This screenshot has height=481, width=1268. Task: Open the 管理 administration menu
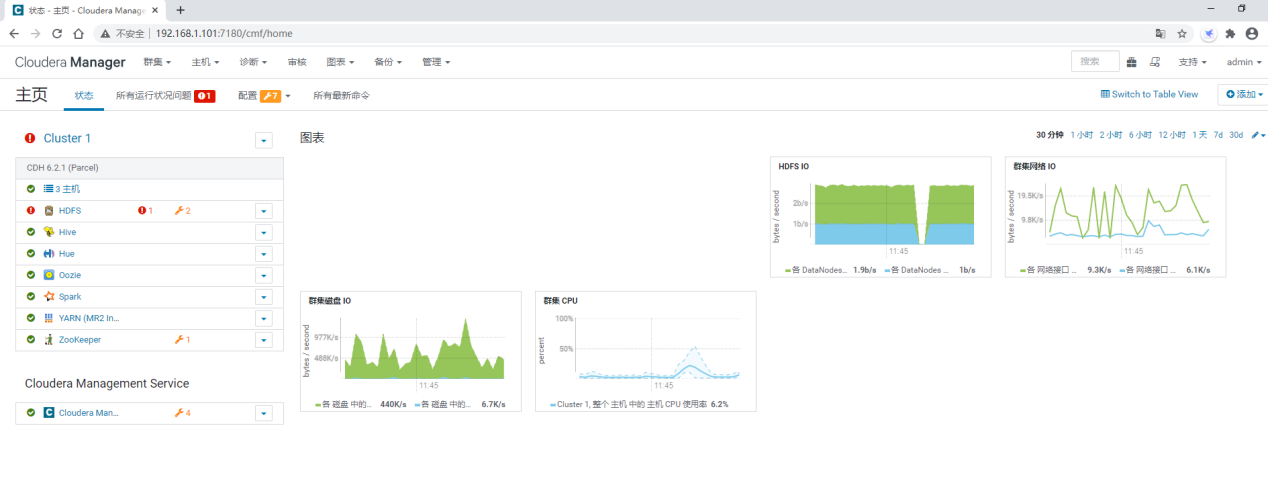tap(436, 62)
